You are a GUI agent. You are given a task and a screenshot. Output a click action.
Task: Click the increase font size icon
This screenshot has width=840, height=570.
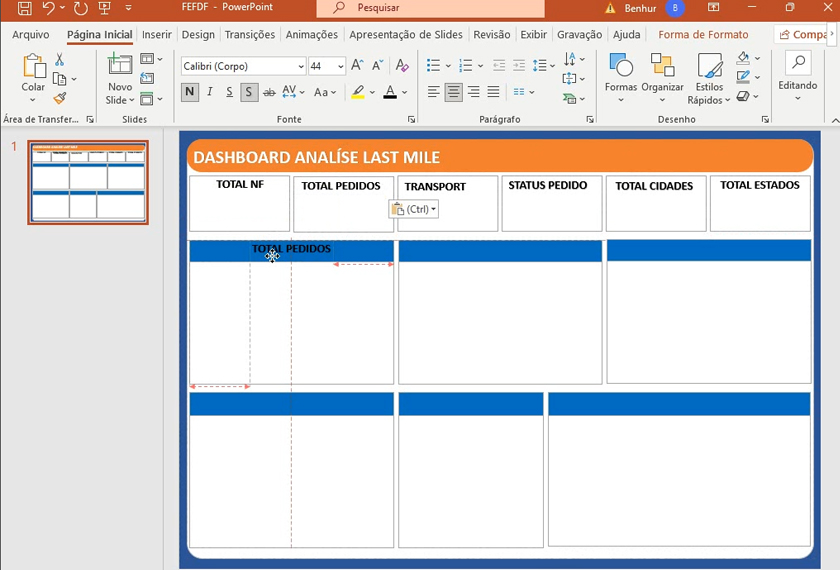[357, 66]
